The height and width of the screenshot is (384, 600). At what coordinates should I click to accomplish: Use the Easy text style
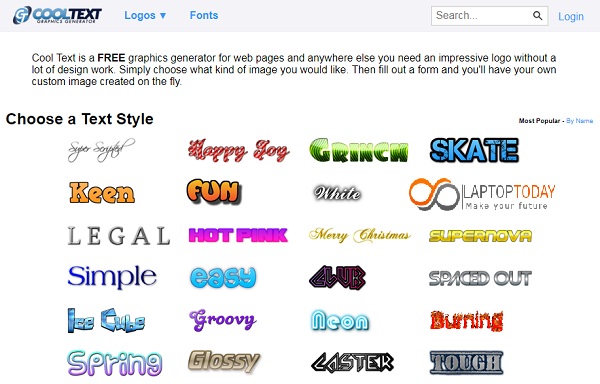point(223,277)
